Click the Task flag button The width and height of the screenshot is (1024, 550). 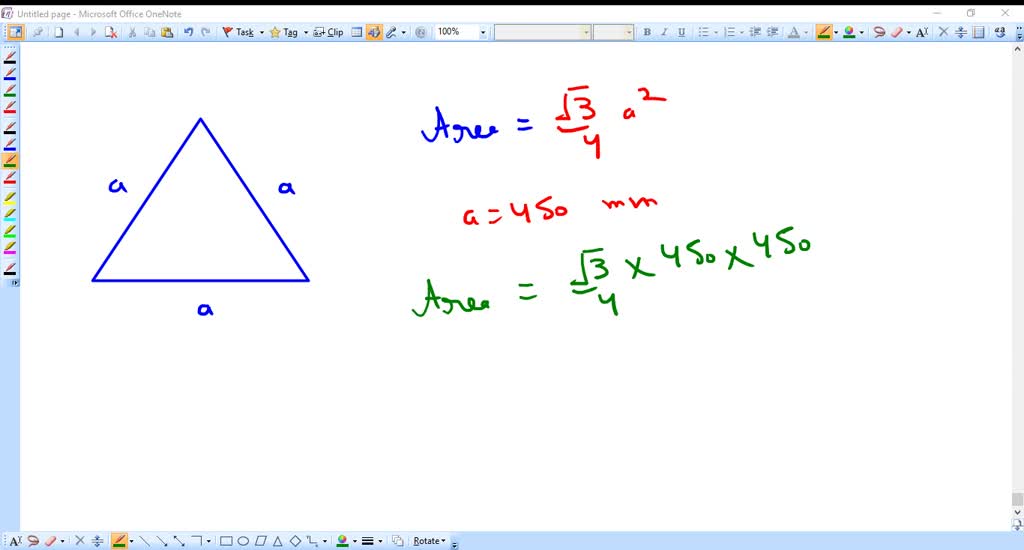tap(238, 32)
